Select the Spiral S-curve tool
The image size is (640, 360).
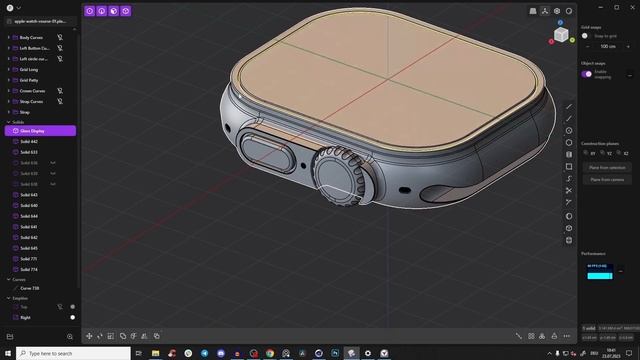(x=569, y=179)
